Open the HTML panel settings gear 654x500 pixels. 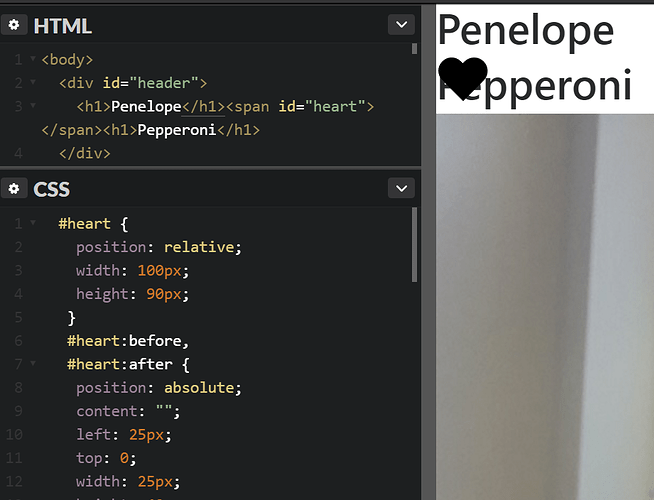[14, 25]
